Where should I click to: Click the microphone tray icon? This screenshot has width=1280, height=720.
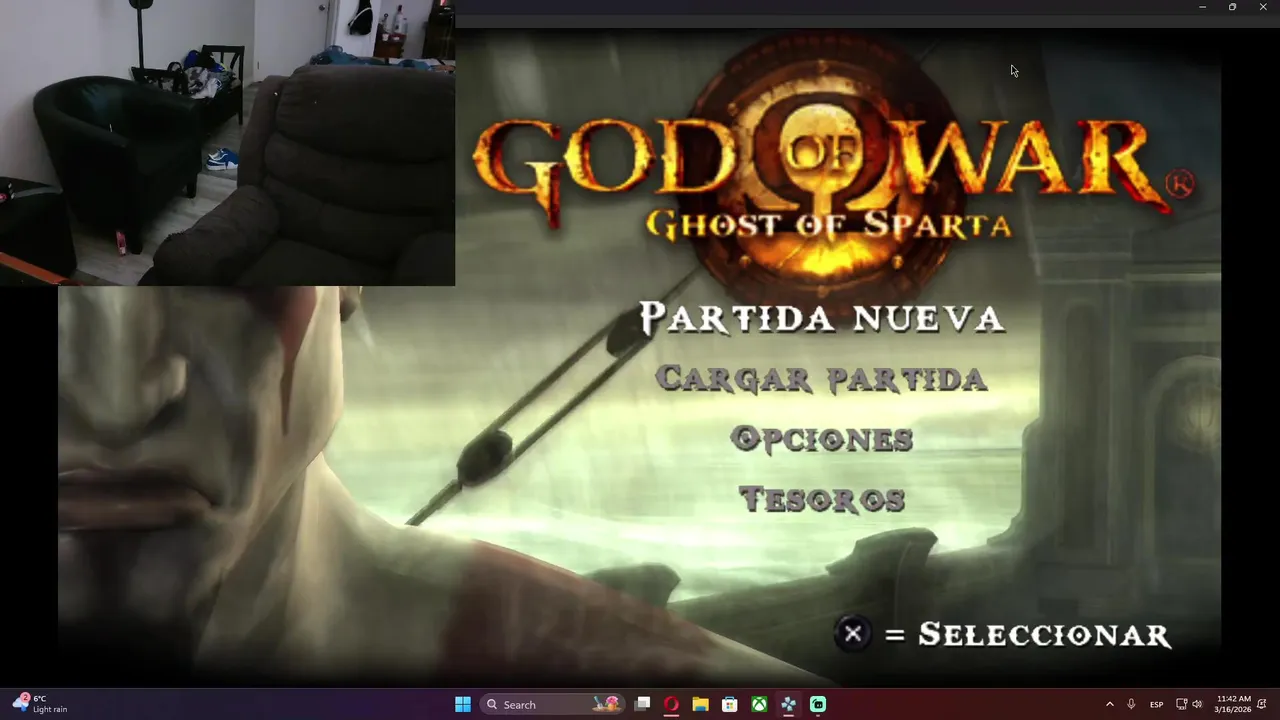click(x=1131, y=704)
